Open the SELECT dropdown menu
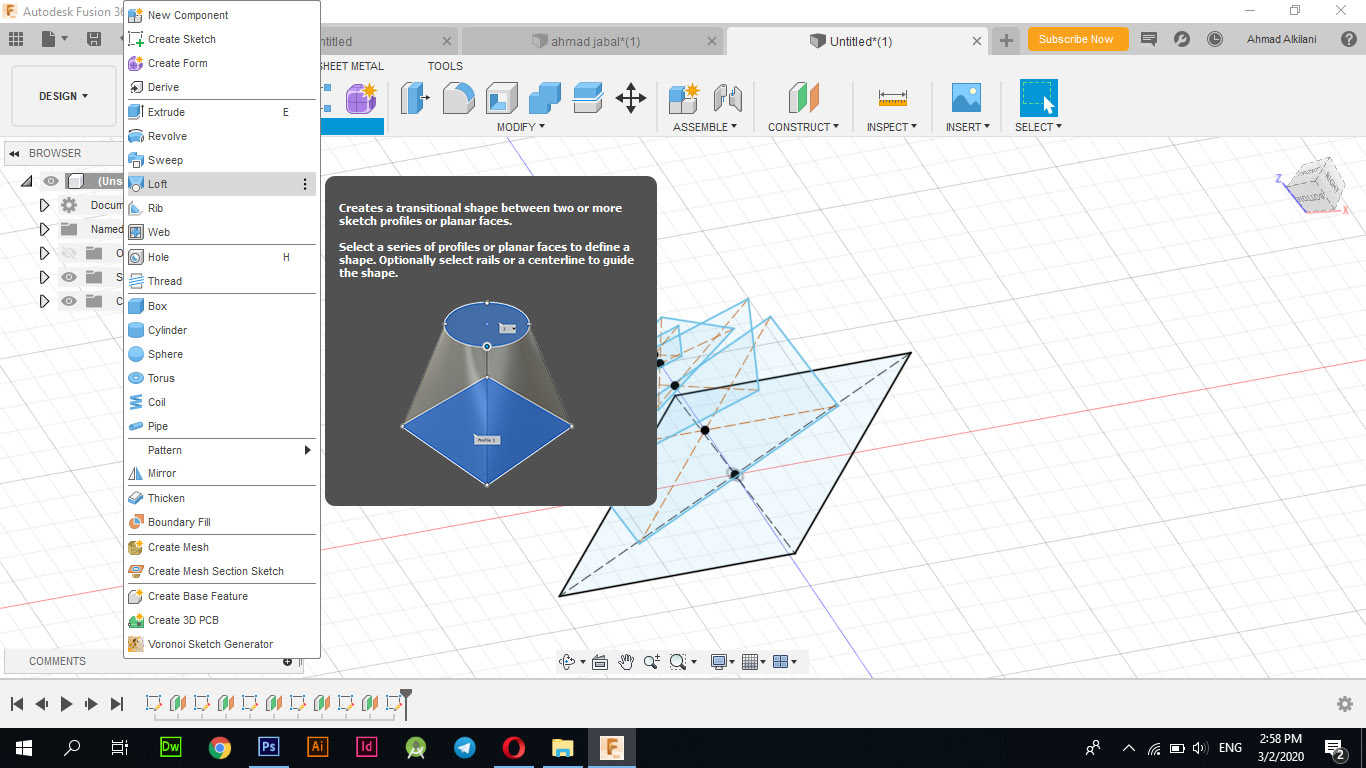The height and width of the screenshot is (768, 1366). point(1038,127)
